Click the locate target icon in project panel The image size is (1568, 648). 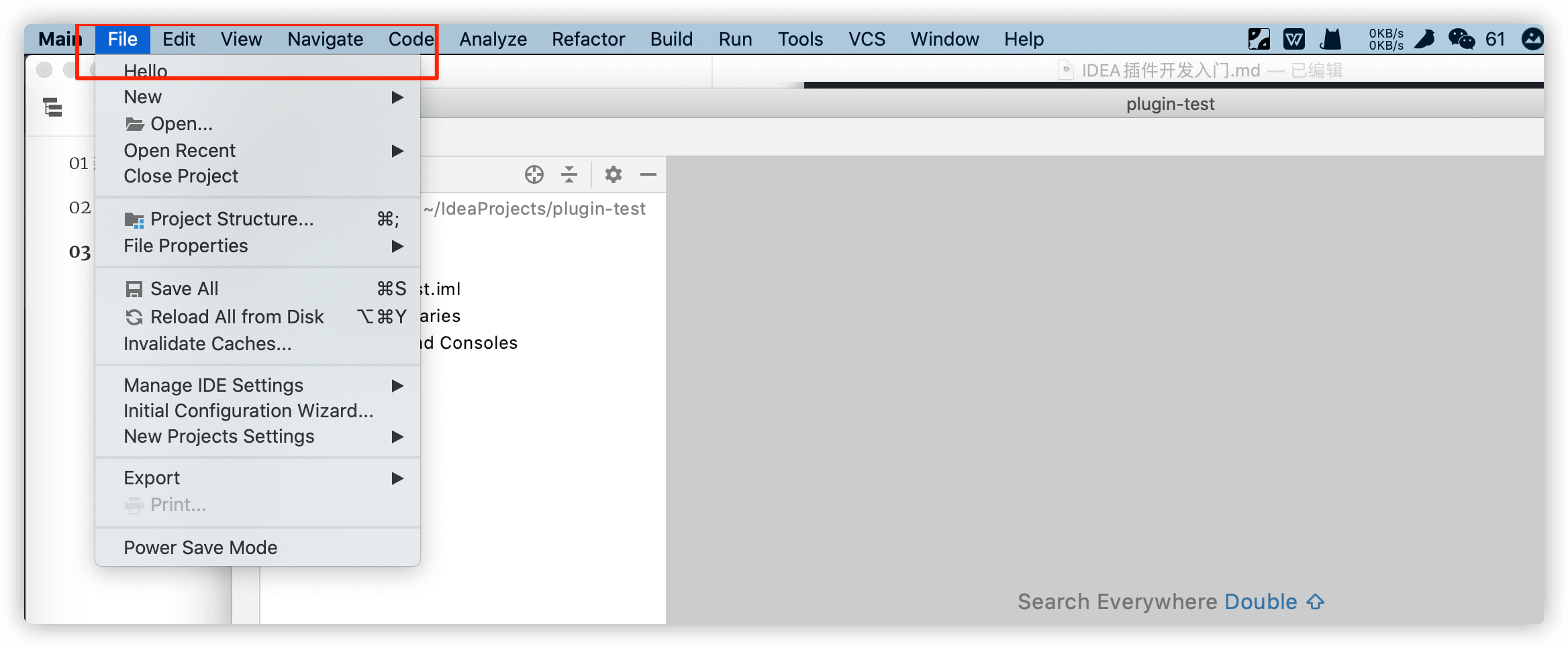[x=534, y=175]
